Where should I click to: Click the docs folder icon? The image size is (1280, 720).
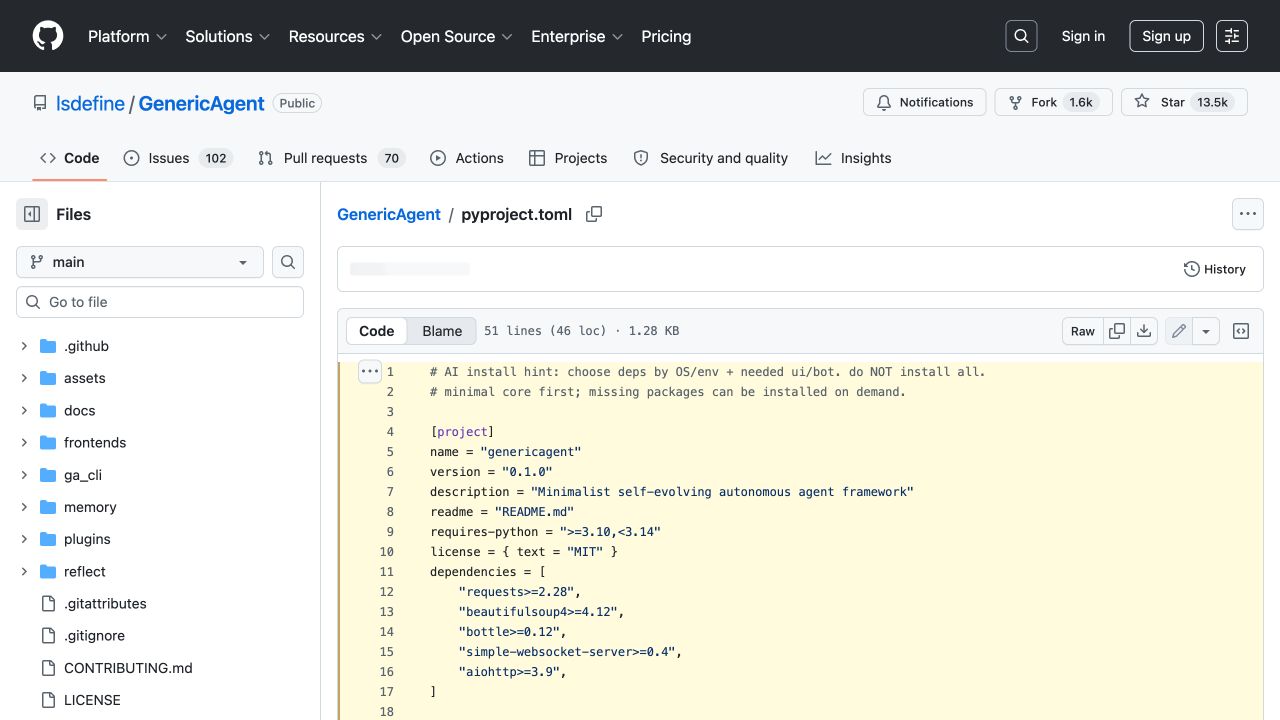[48, 410]
